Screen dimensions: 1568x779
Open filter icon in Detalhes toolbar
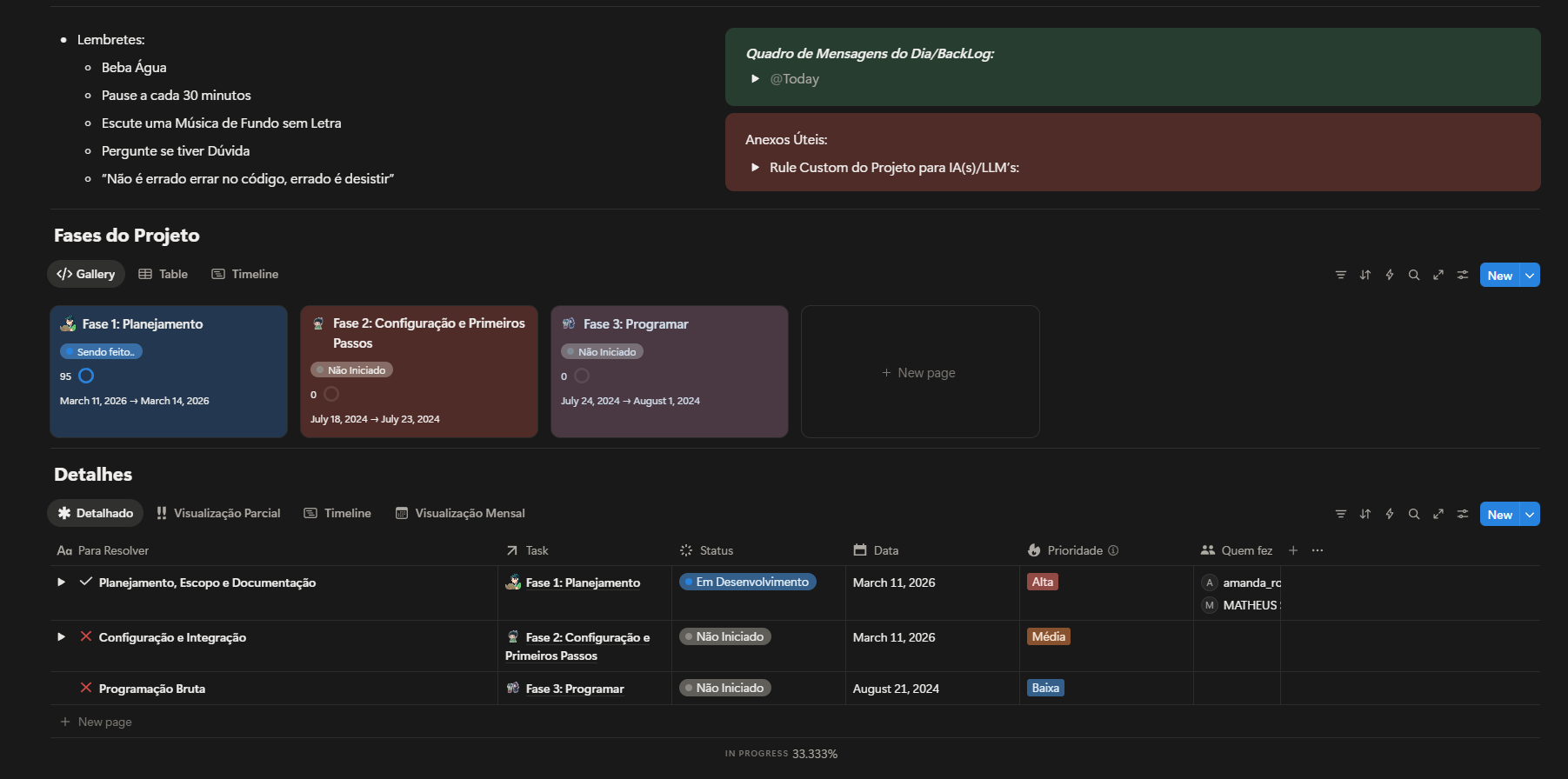tap(1340, 514)
